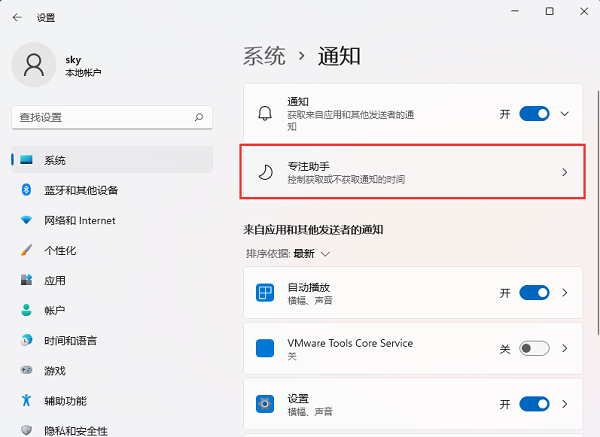The width and height of the screenshot is (600, 437).
Task: Open 时间和语言 settings category
Action: tap(72, 340)
